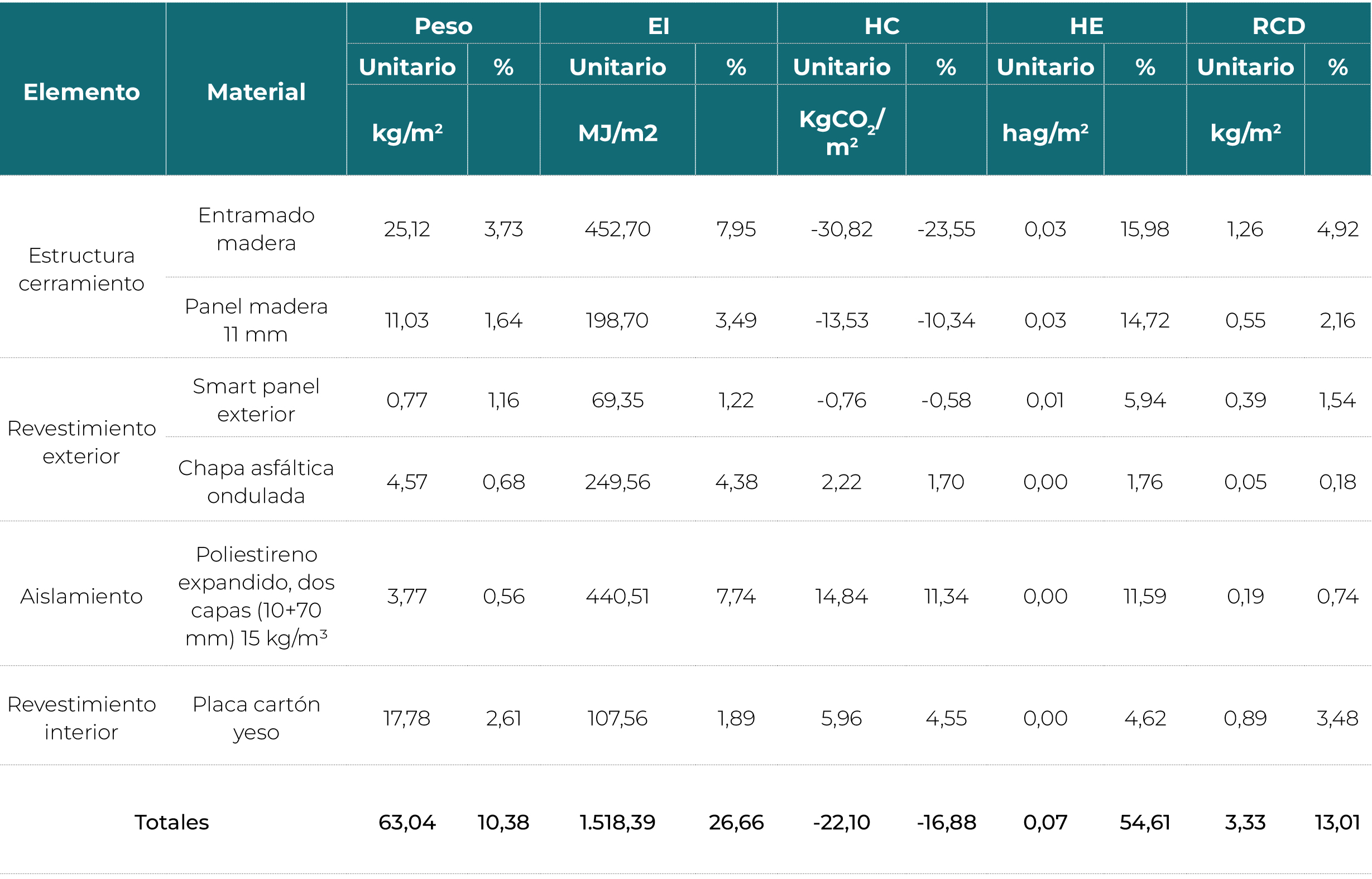Click the MJ/m2 unit header
The height and width of the screenshot is (879, 1372).
pyautogui.click(x=617, y=133)
